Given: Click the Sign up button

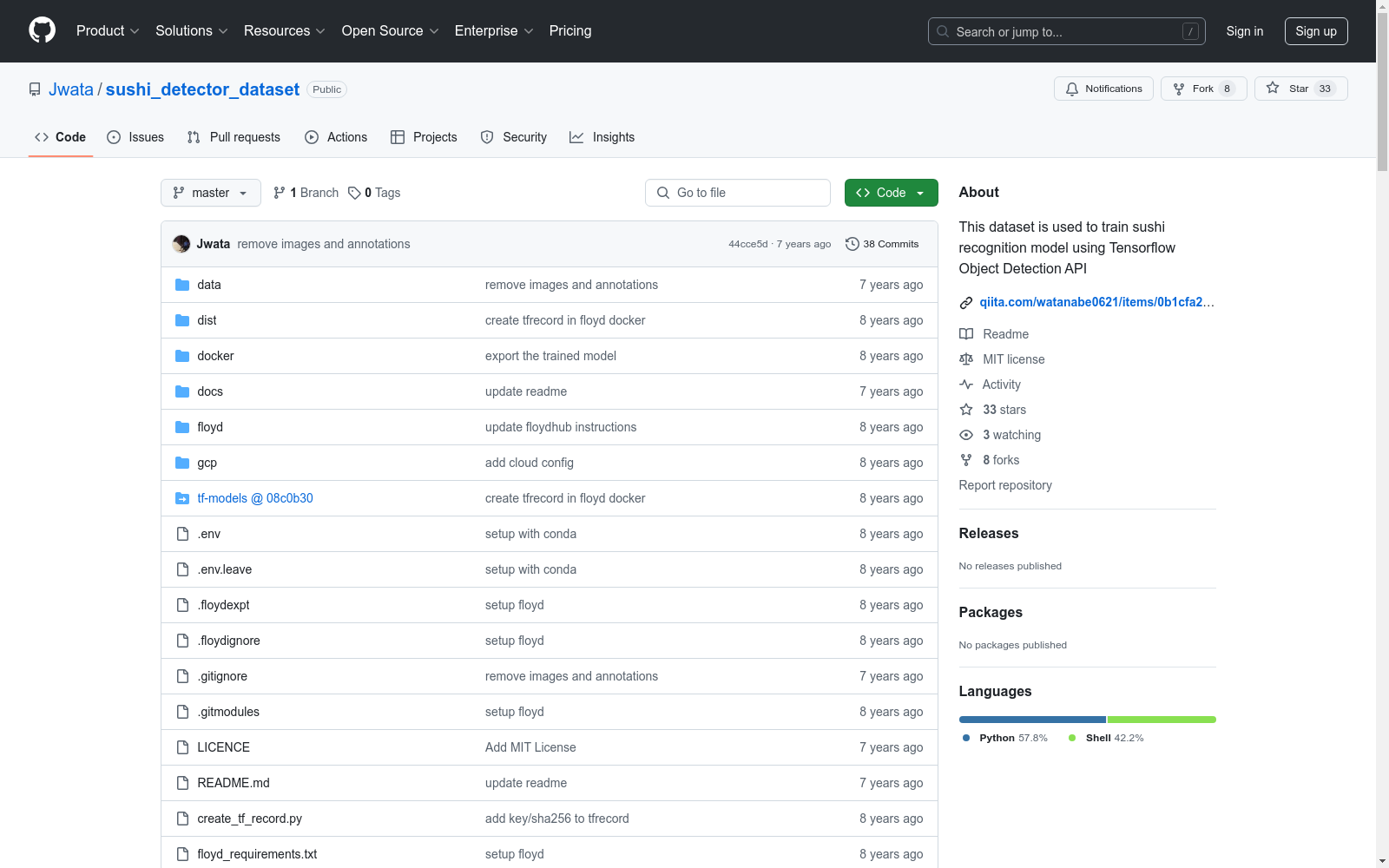Looking at the screenshot, I should pos(1316,31).
